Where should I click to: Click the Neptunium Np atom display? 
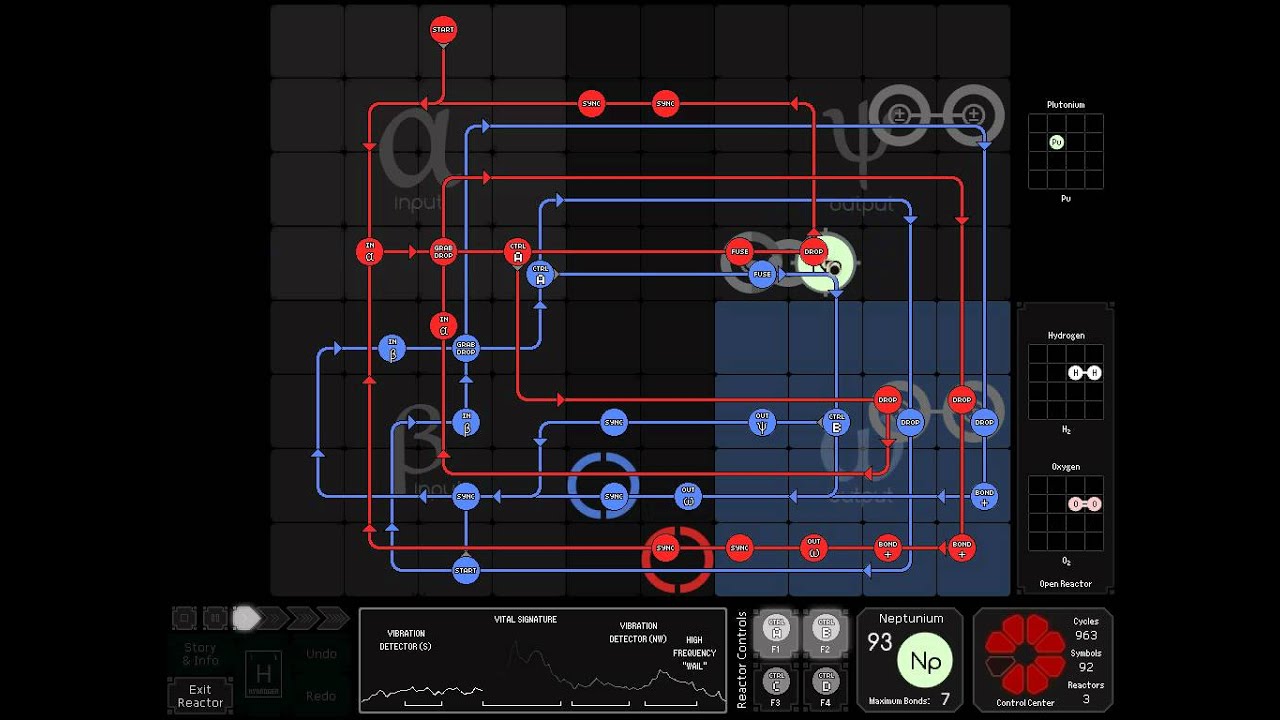click(925, 661)
